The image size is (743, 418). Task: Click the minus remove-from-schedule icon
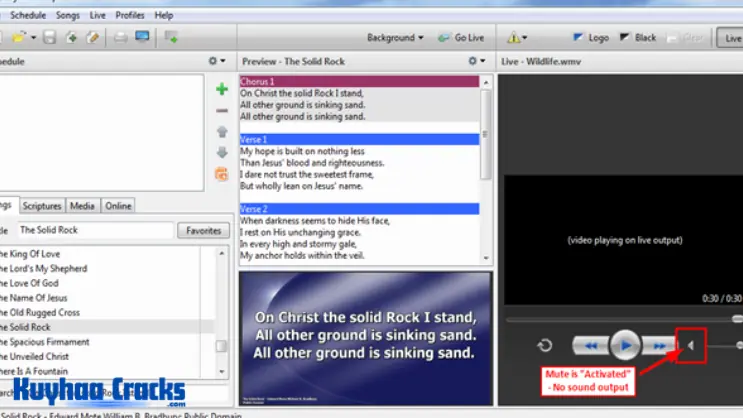coord(221,110)
